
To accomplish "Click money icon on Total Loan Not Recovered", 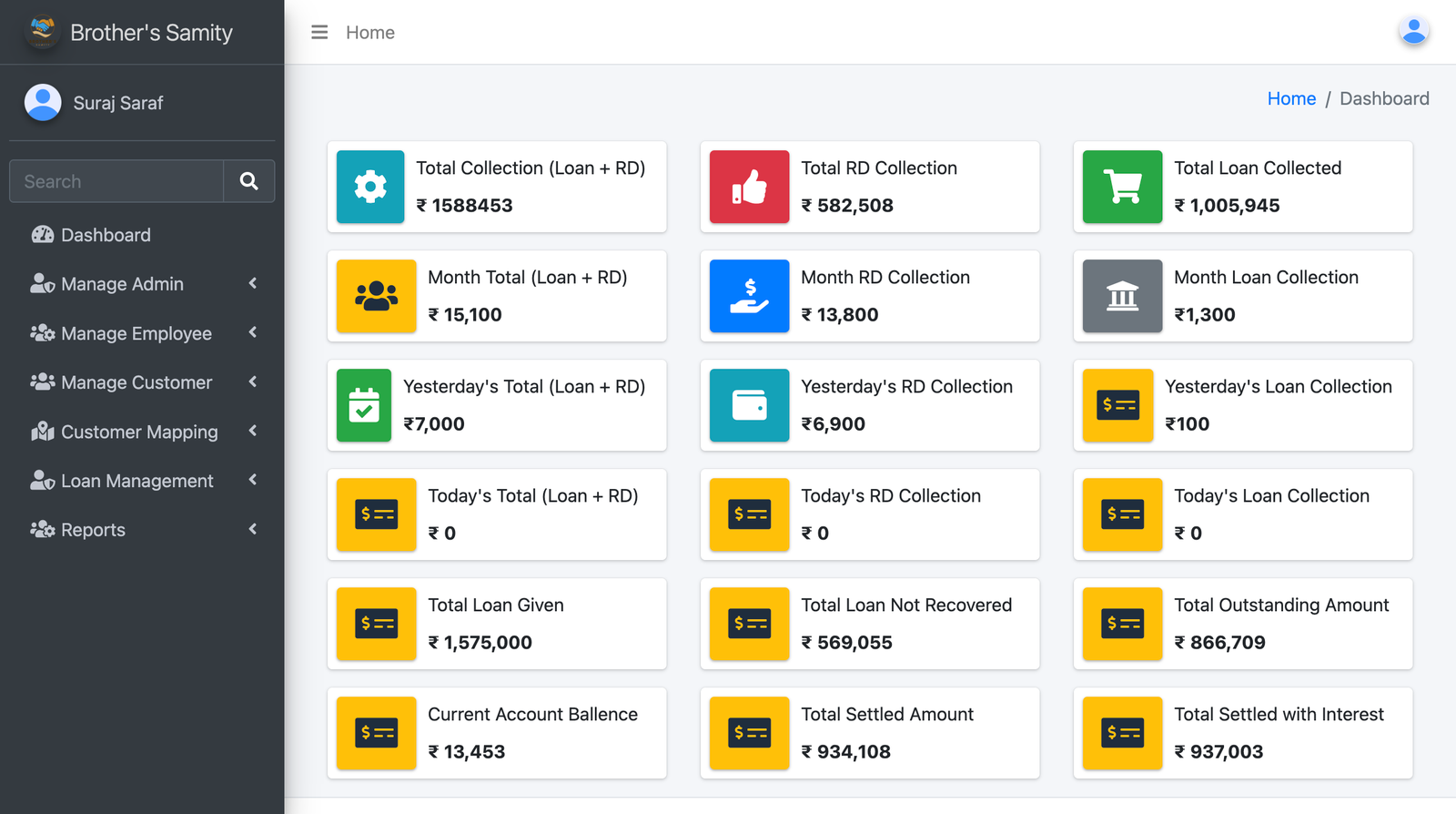I will 750,624.
